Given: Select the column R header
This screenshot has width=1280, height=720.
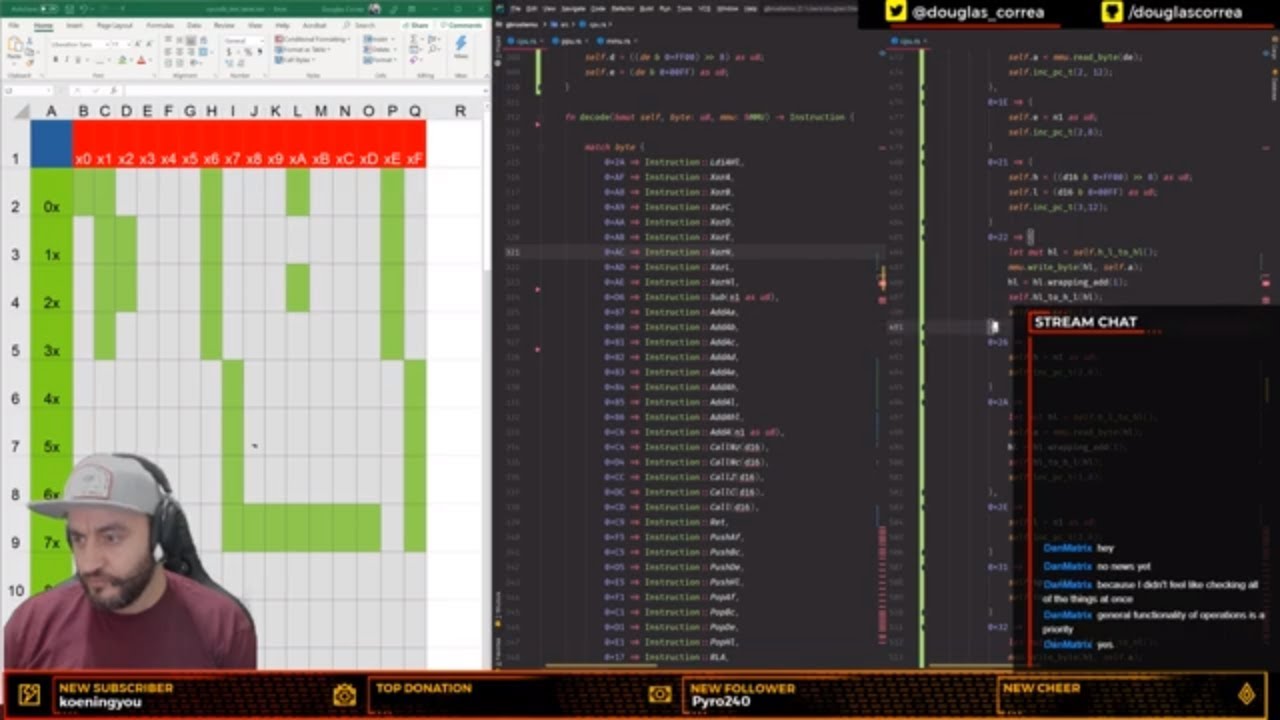Looking at the screenshot, I should click(x=460, y=110).
